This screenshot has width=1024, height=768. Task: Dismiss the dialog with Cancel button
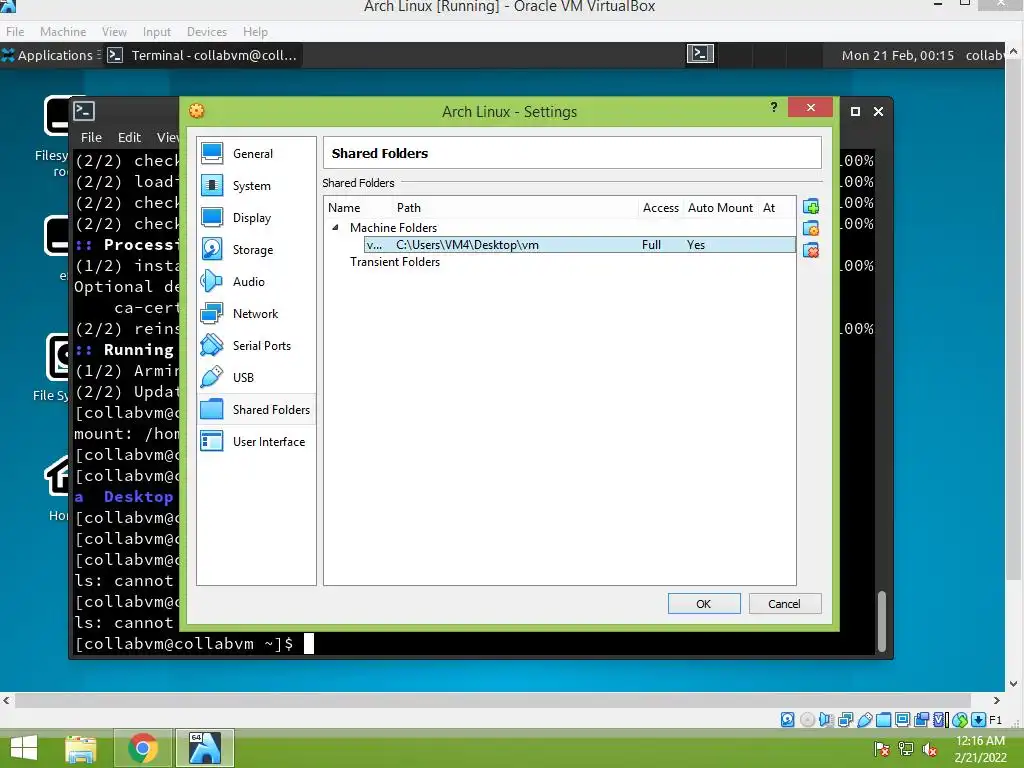click(785, 603)
